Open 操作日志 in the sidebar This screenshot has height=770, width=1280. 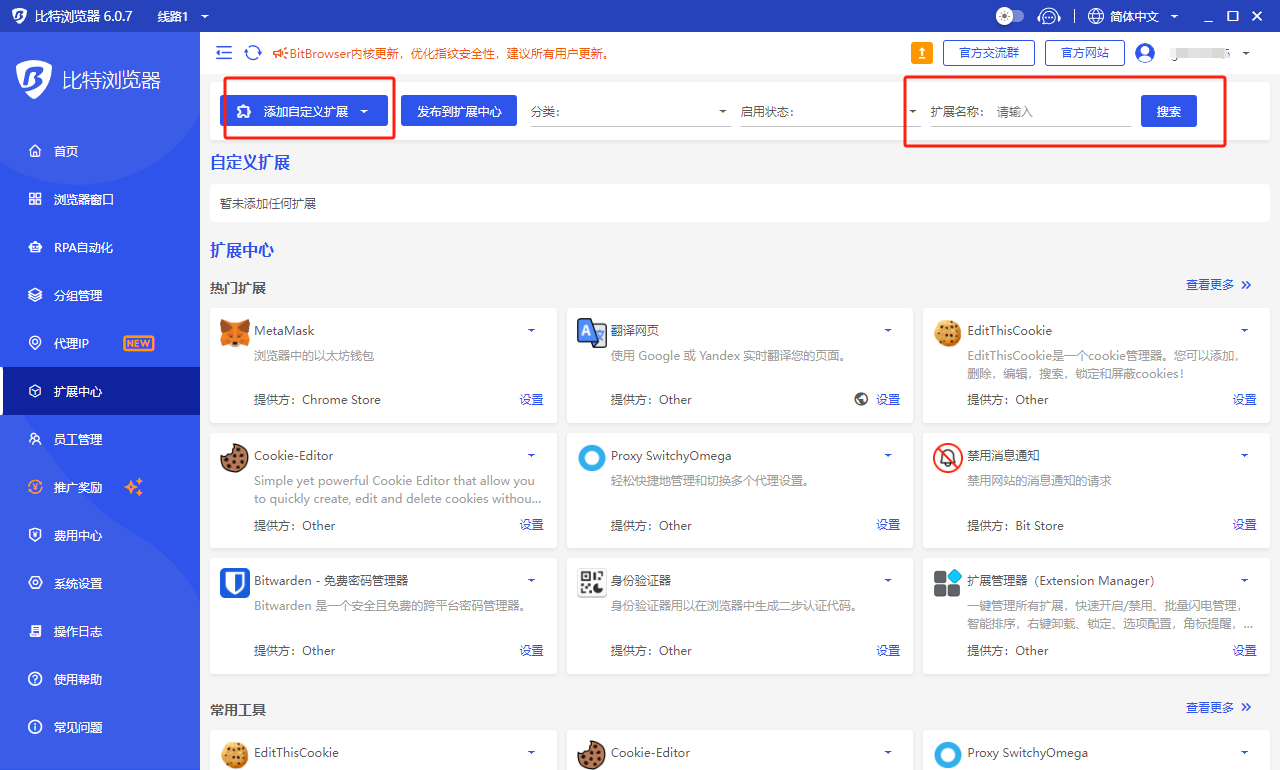click(x=100, y=631)
